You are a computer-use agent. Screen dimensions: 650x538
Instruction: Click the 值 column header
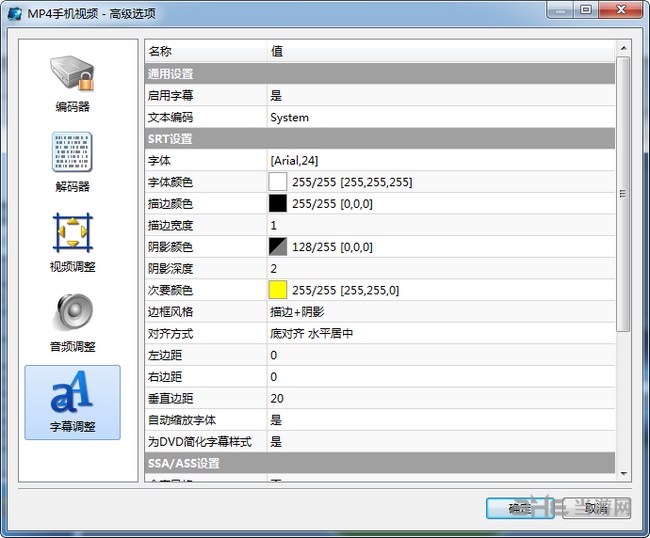click(x=441, y=51)
